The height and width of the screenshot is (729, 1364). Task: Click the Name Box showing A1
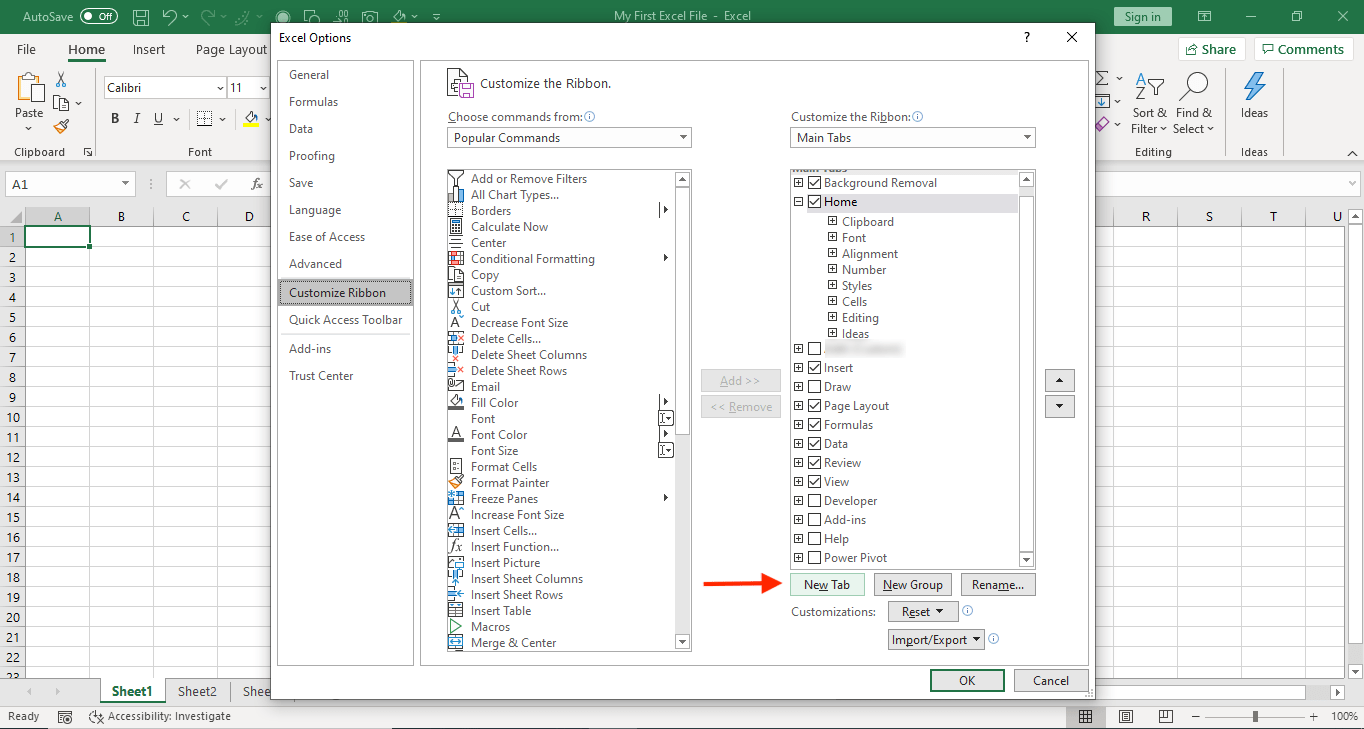point(70,184)
